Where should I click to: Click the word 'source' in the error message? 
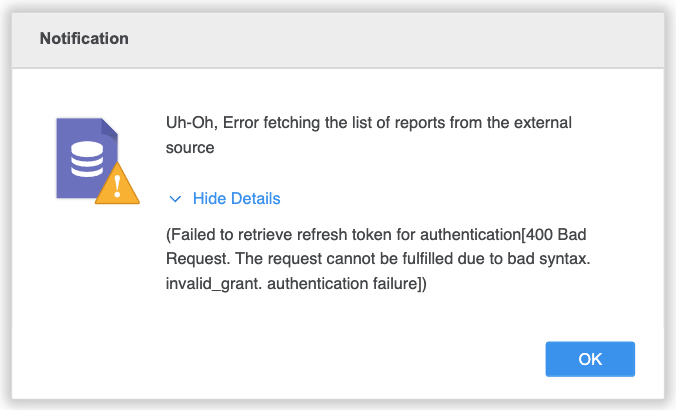tap(190, 148)
